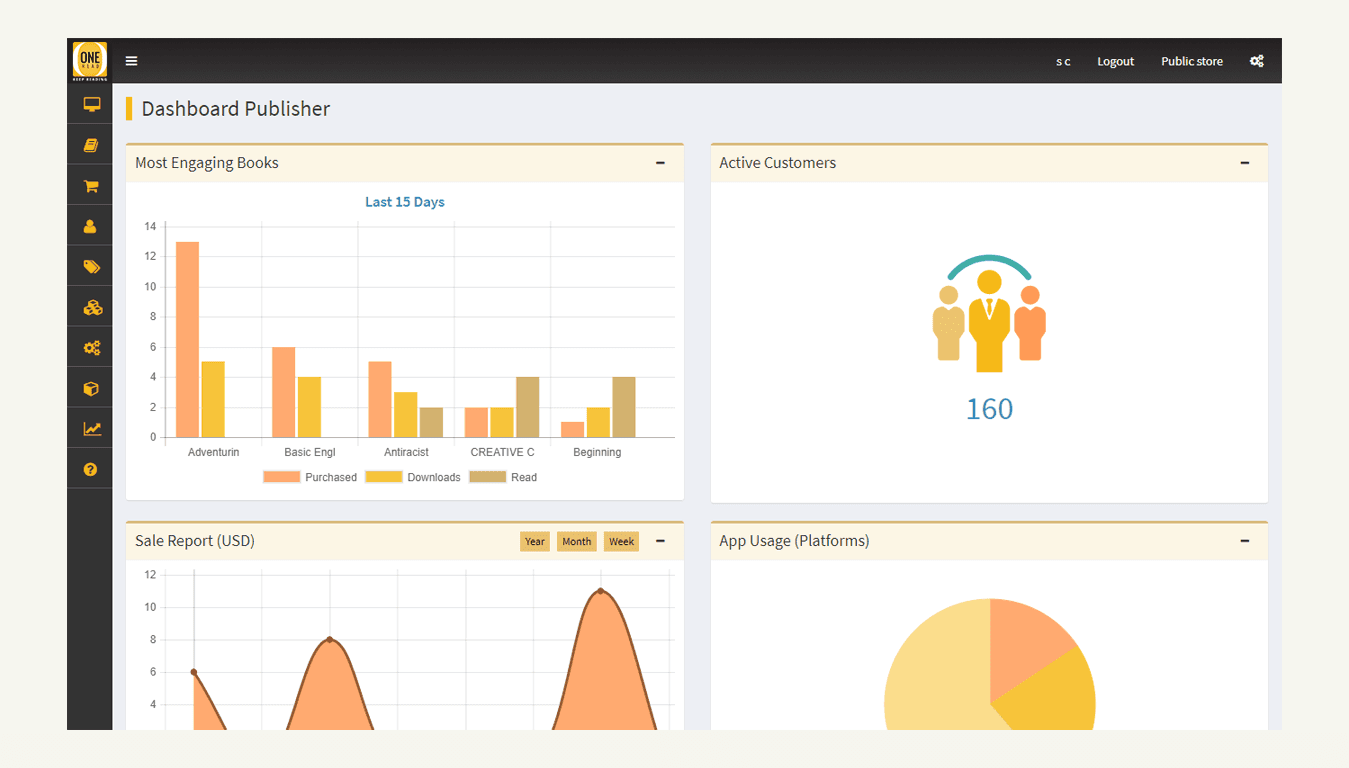Click the CREATIVE C Read bar
Image resolution: width=1349 pixels, height=768 pixels.
tap(528, 407)
